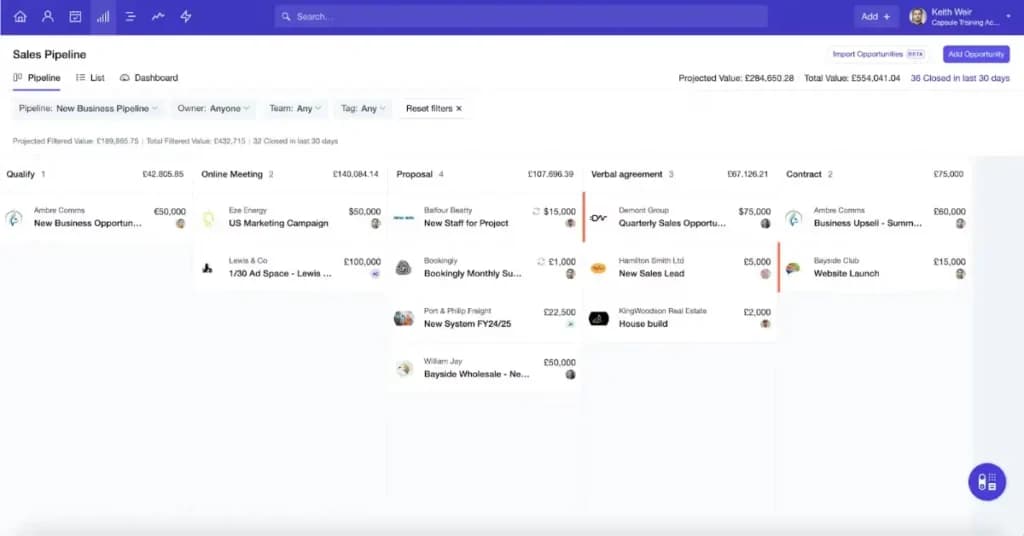This screenshot has height=536, width=1024.
Task: Click the Bayside Club company logo
Action: [x=793, y=268]
